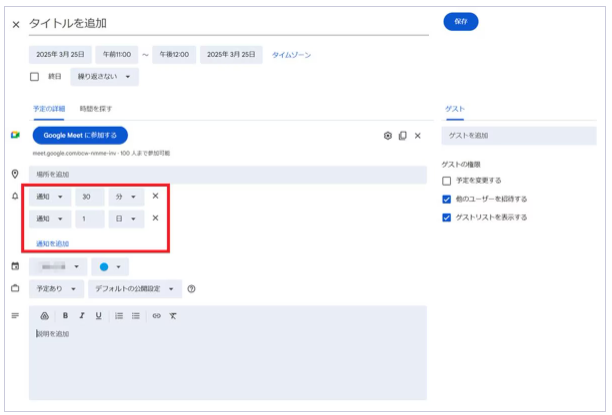Enable 予定を変更する guest permission
The image size is (612, 415).
pyautogui.click(x=447, y=181)
